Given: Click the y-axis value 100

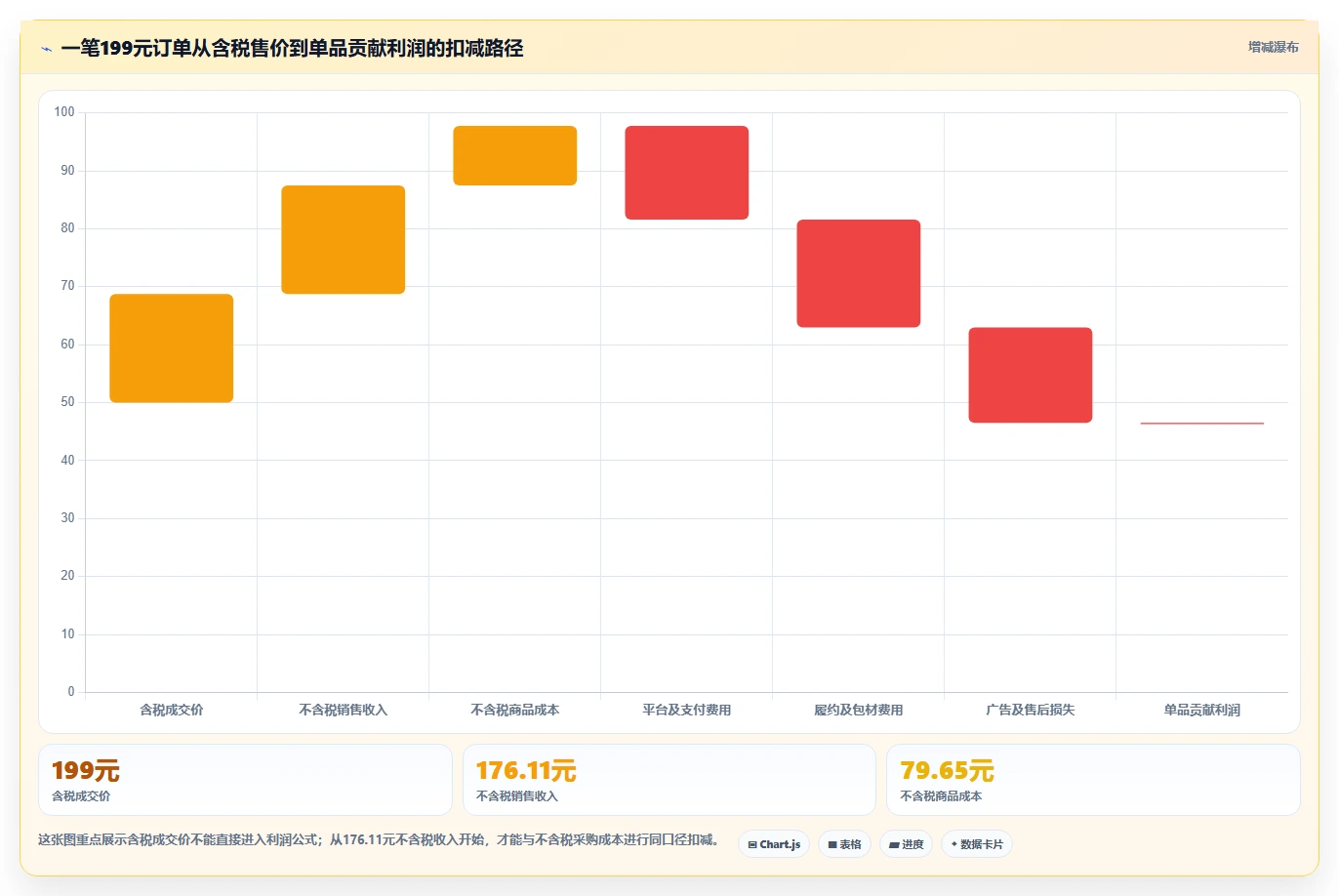Looking at the screenshot, I should tap(64, 112).
